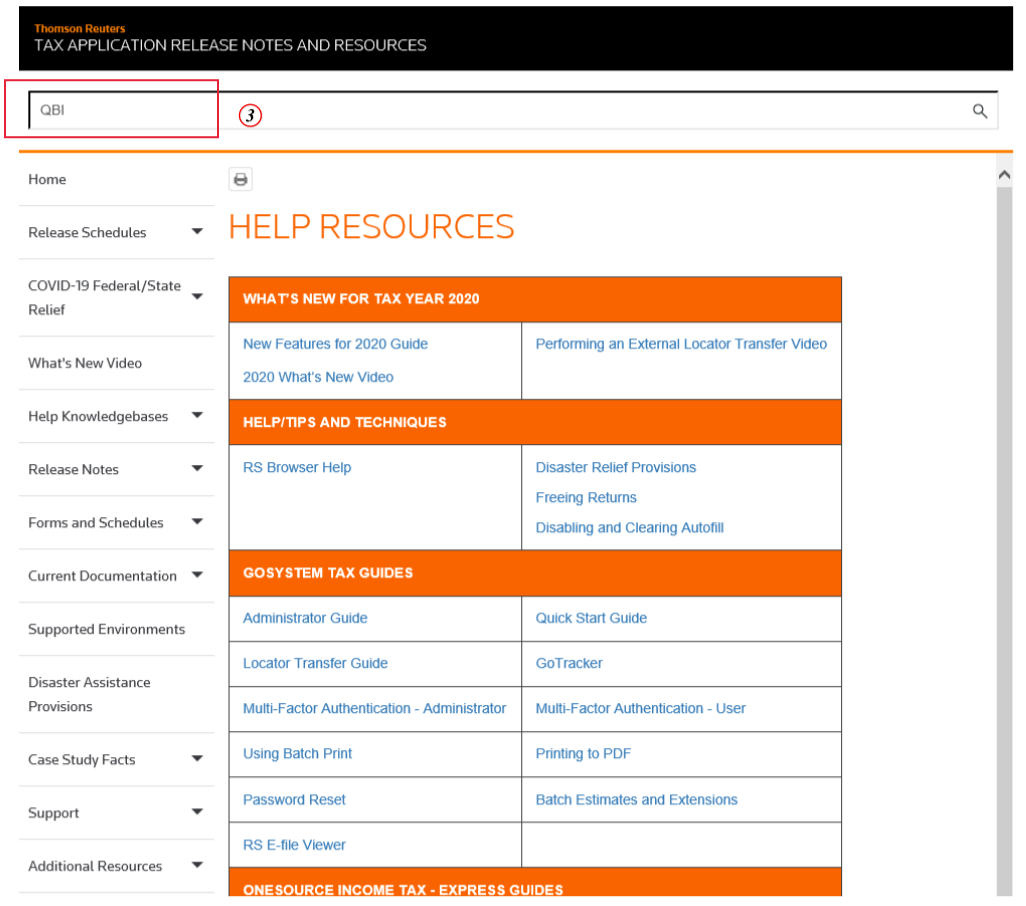The image size is (1026, 906).
Task: Open Disabling and Clearing Autofill link
Action: [629, 528]
